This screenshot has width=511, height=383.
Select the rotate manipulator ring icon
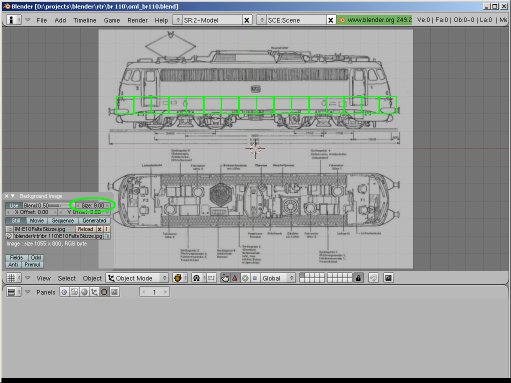coord(245,278)
